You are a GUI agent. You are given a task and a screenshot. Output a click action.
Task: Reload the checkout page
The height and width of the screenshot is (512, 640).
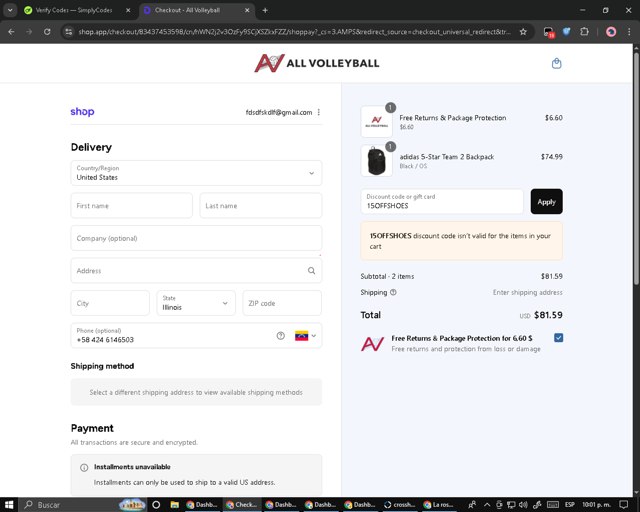[47, 32]
